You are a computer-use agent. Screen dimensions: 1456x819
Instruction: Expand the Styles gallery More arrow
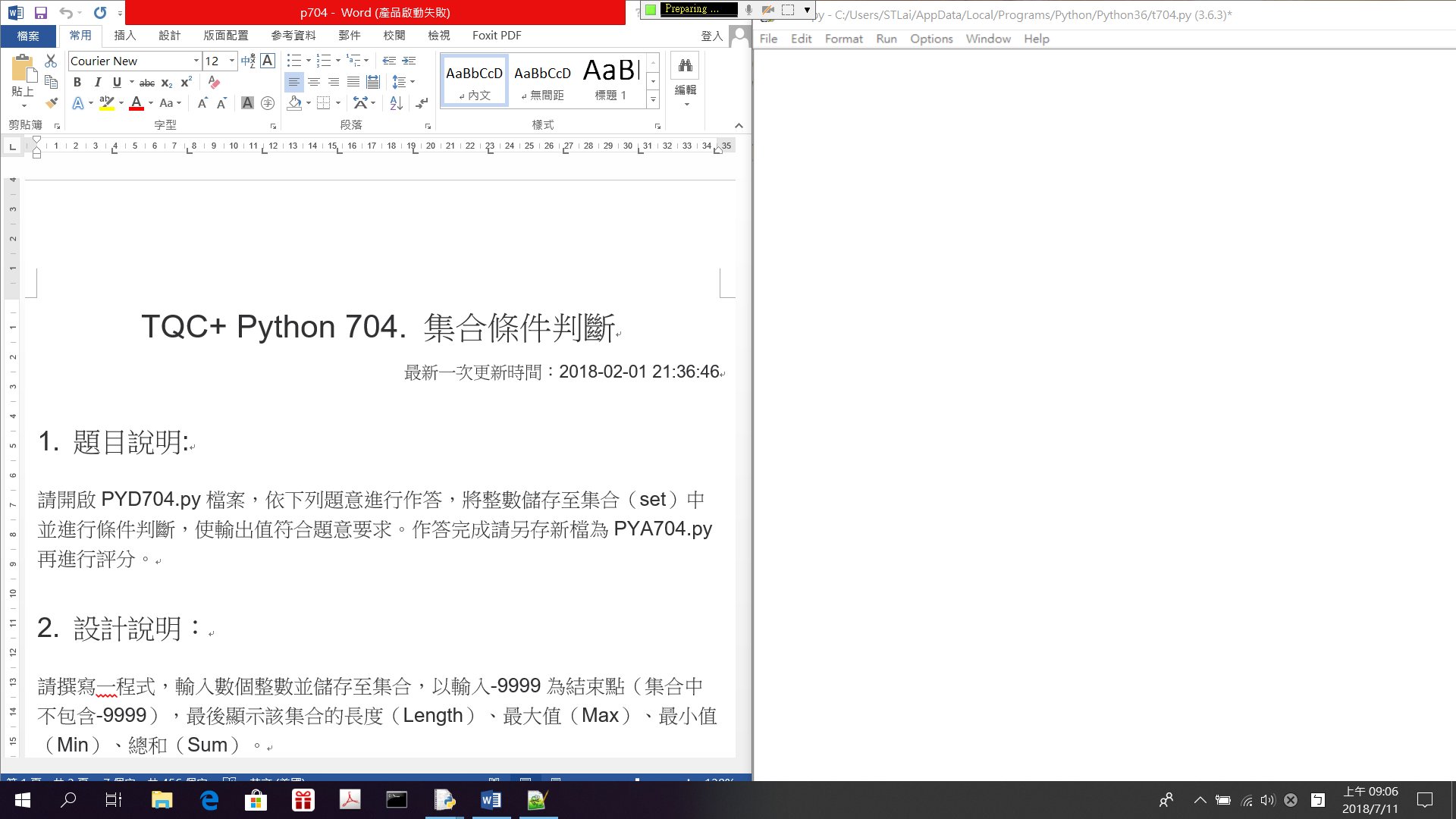[x=653, y=99]
